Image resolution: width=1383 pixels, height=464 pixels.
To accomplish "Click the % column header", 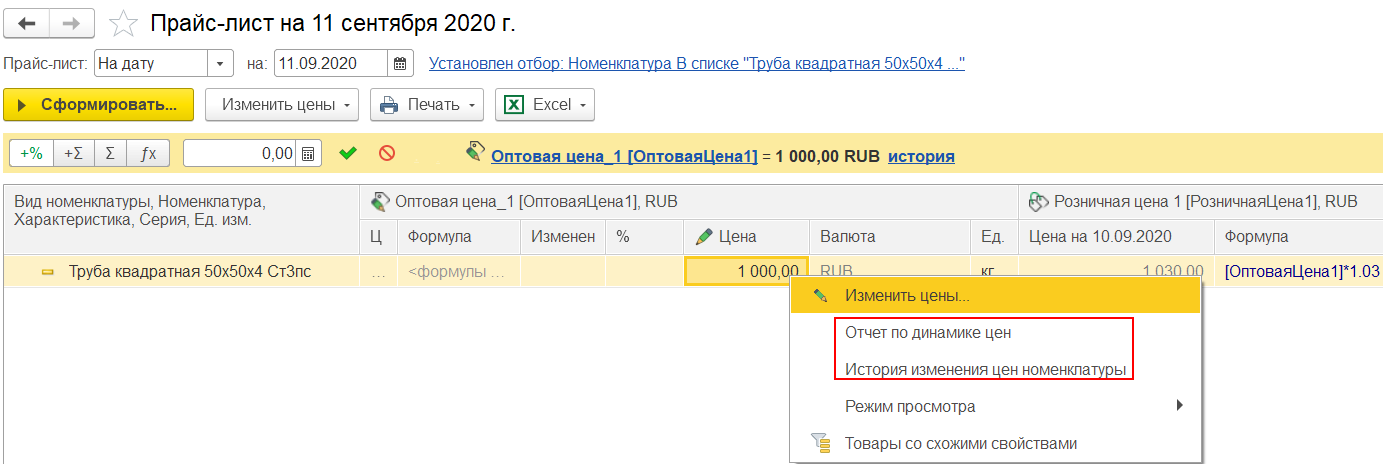I will [645, 237].
